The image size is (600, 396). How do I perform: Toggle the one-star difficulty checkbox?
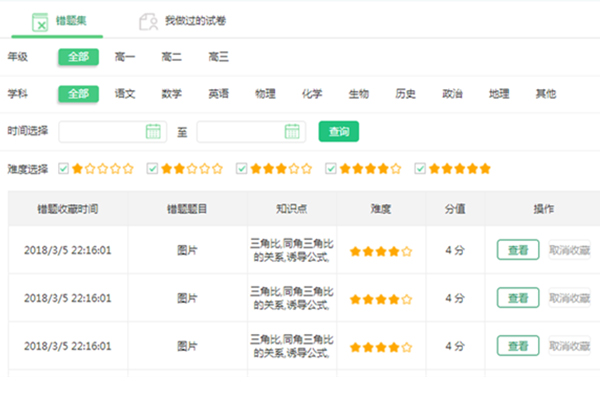64,168
